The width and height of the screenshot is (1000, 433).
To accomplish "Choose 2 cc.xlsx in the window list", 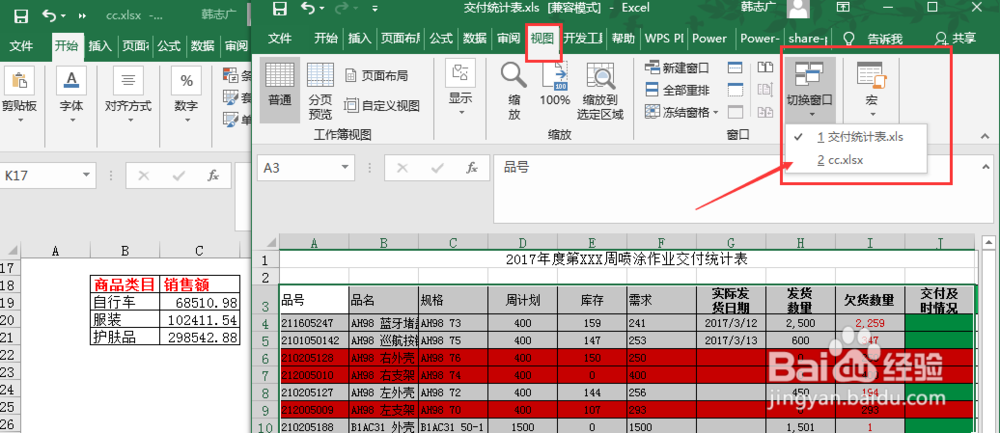I will coord(854,161).
